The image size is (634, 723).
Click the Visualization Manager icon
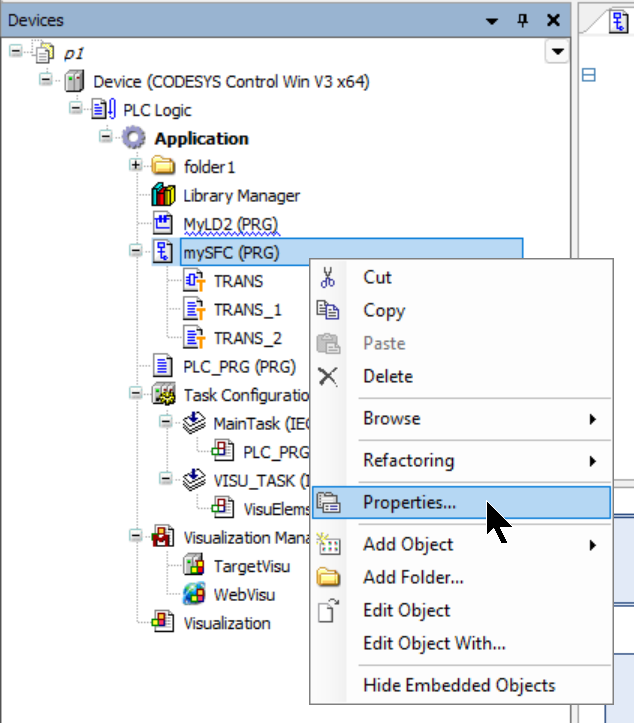[163, 536]
